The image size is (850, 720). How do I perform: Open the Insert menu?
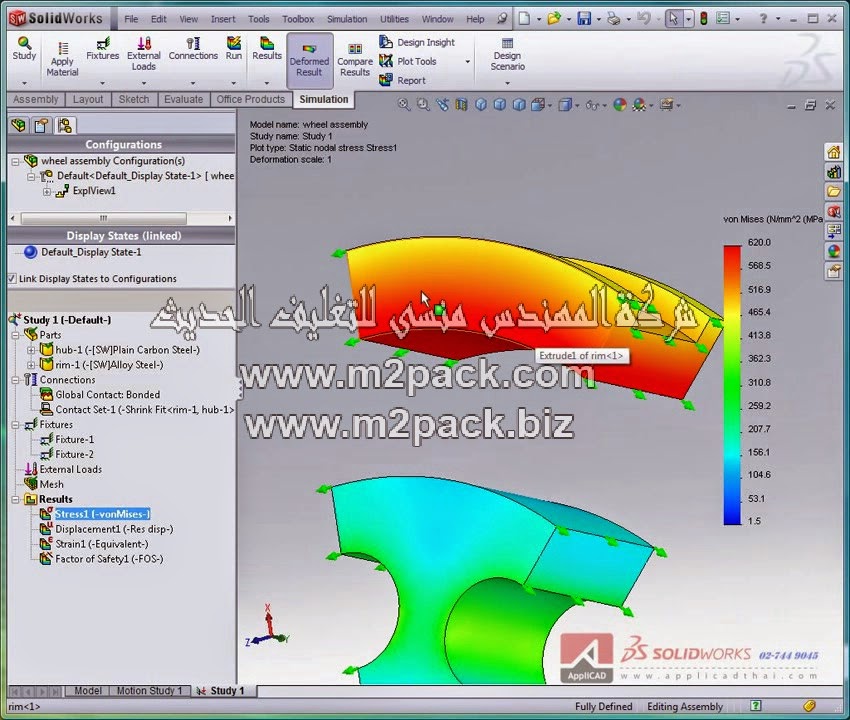click(x=223, y=19)
